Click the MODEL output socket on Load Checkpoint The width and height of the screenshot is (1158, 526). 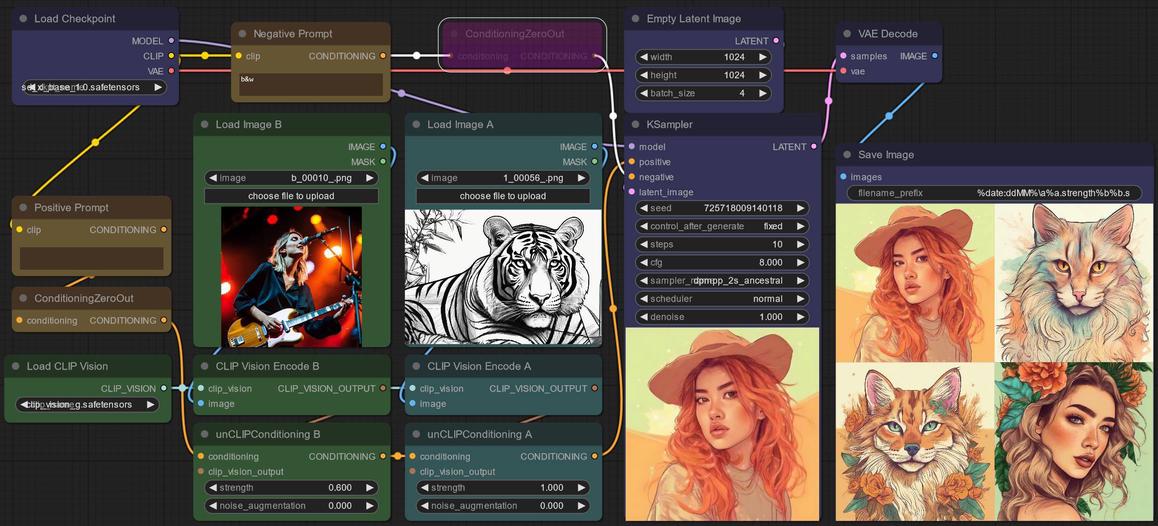click(171, 41)
